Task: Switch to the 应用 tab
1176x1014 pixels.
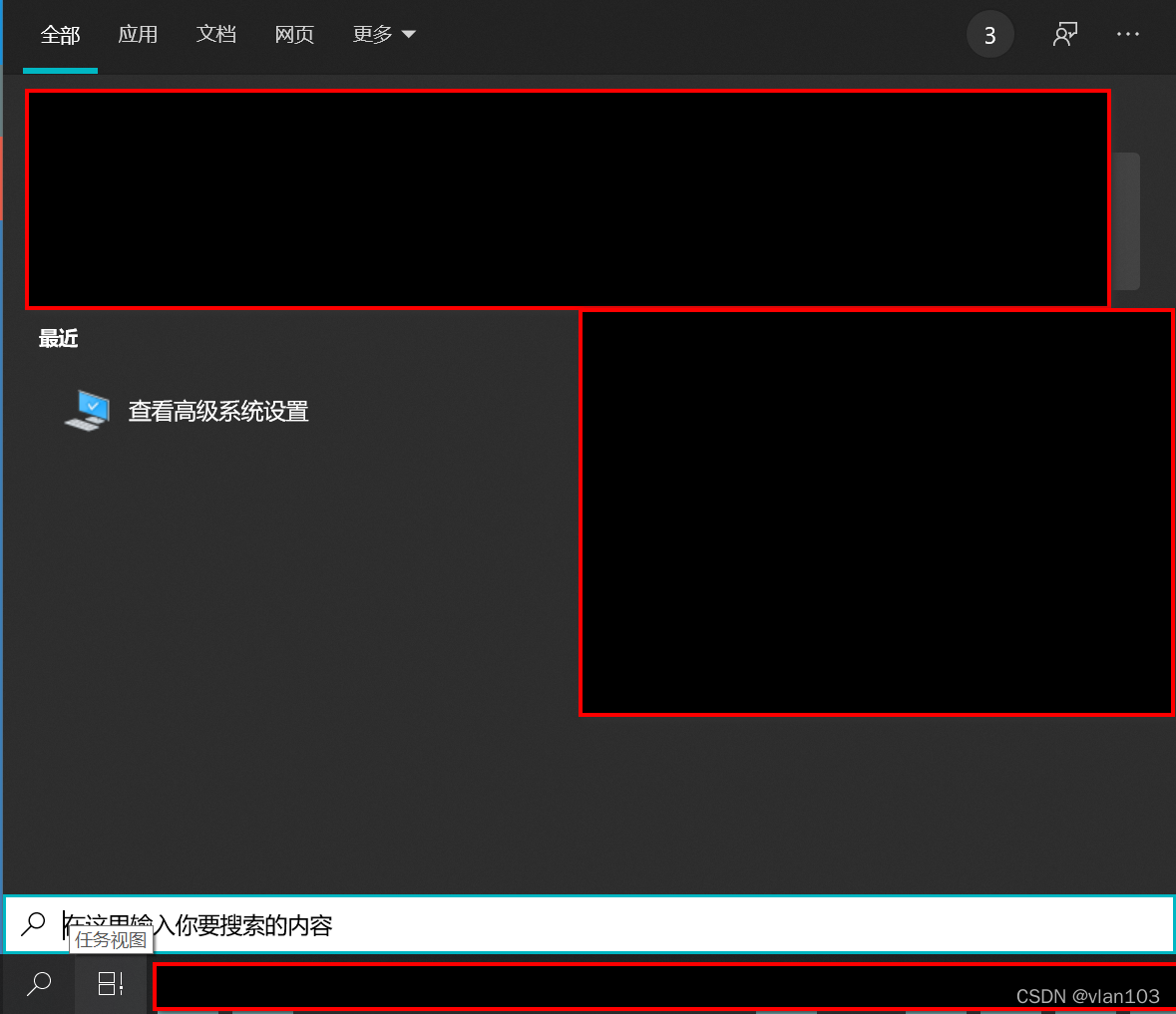Action: coord(138,33)
